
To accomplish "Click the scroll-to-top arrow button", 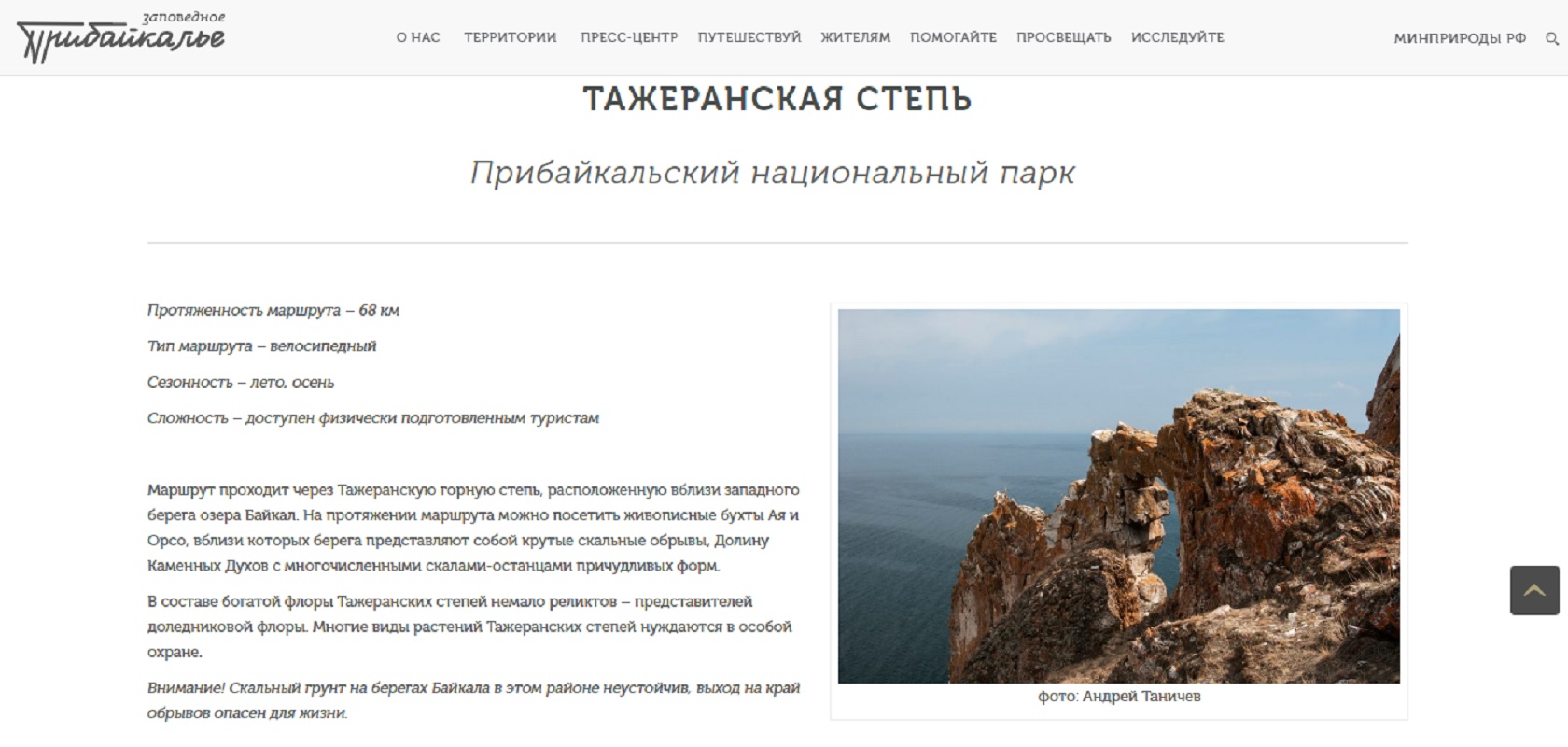I will coord(1534,590).
